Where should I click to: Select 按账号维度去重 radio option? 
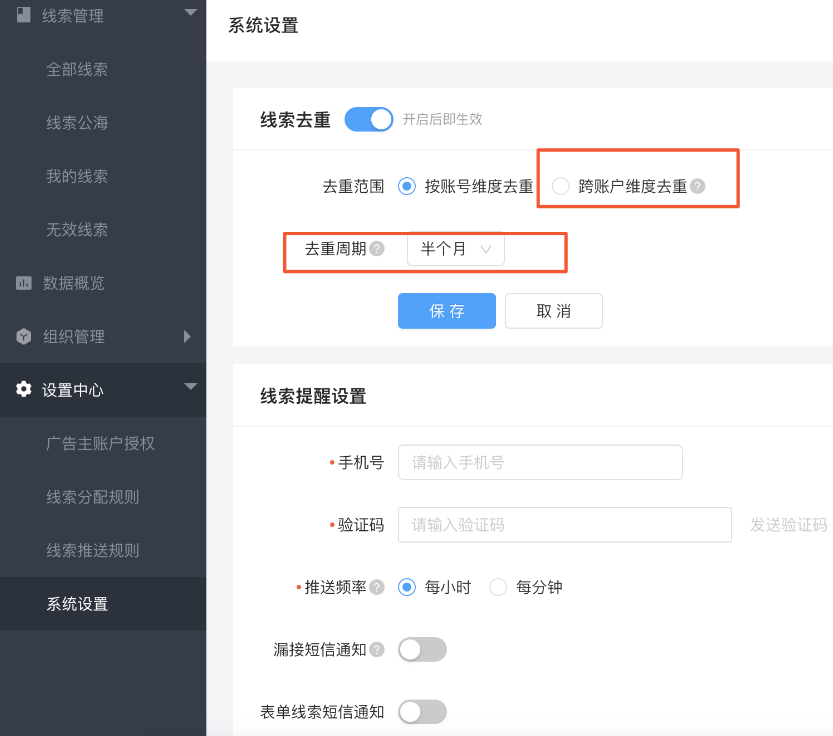tap(407, 186)
